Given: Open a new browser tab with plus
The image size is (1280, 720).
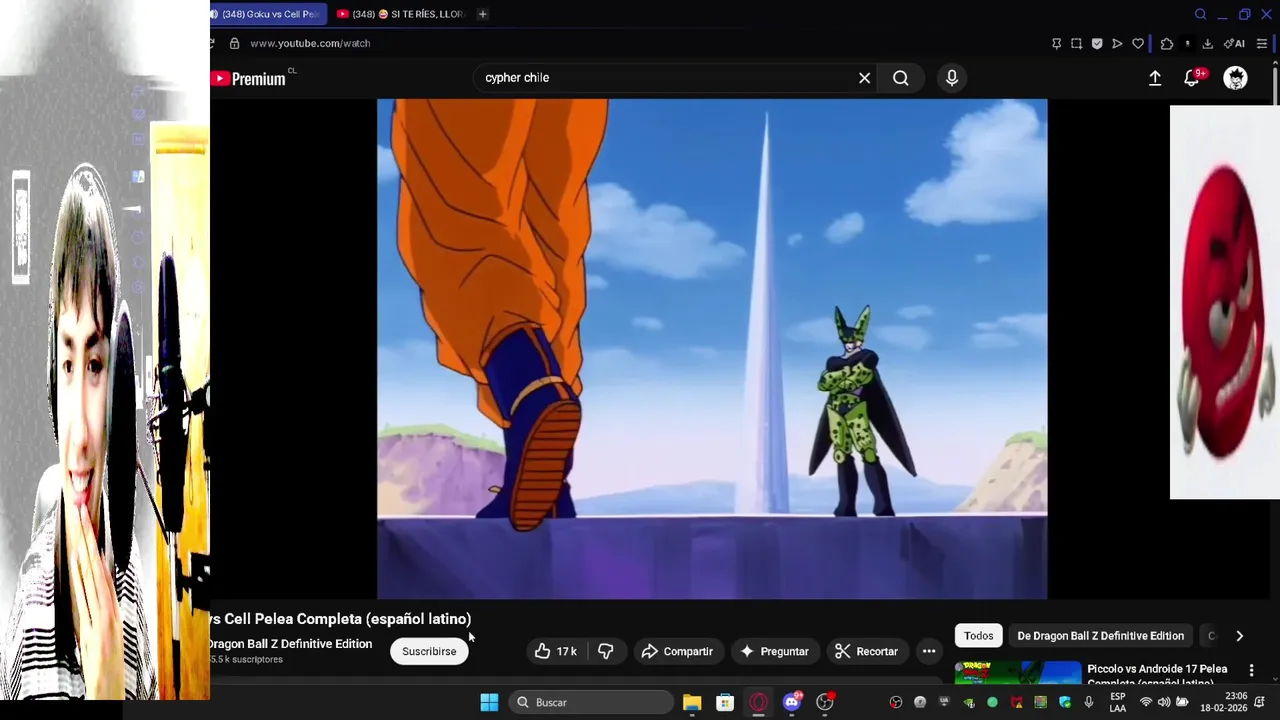Looking at the screenshot, I should (482, 14).
